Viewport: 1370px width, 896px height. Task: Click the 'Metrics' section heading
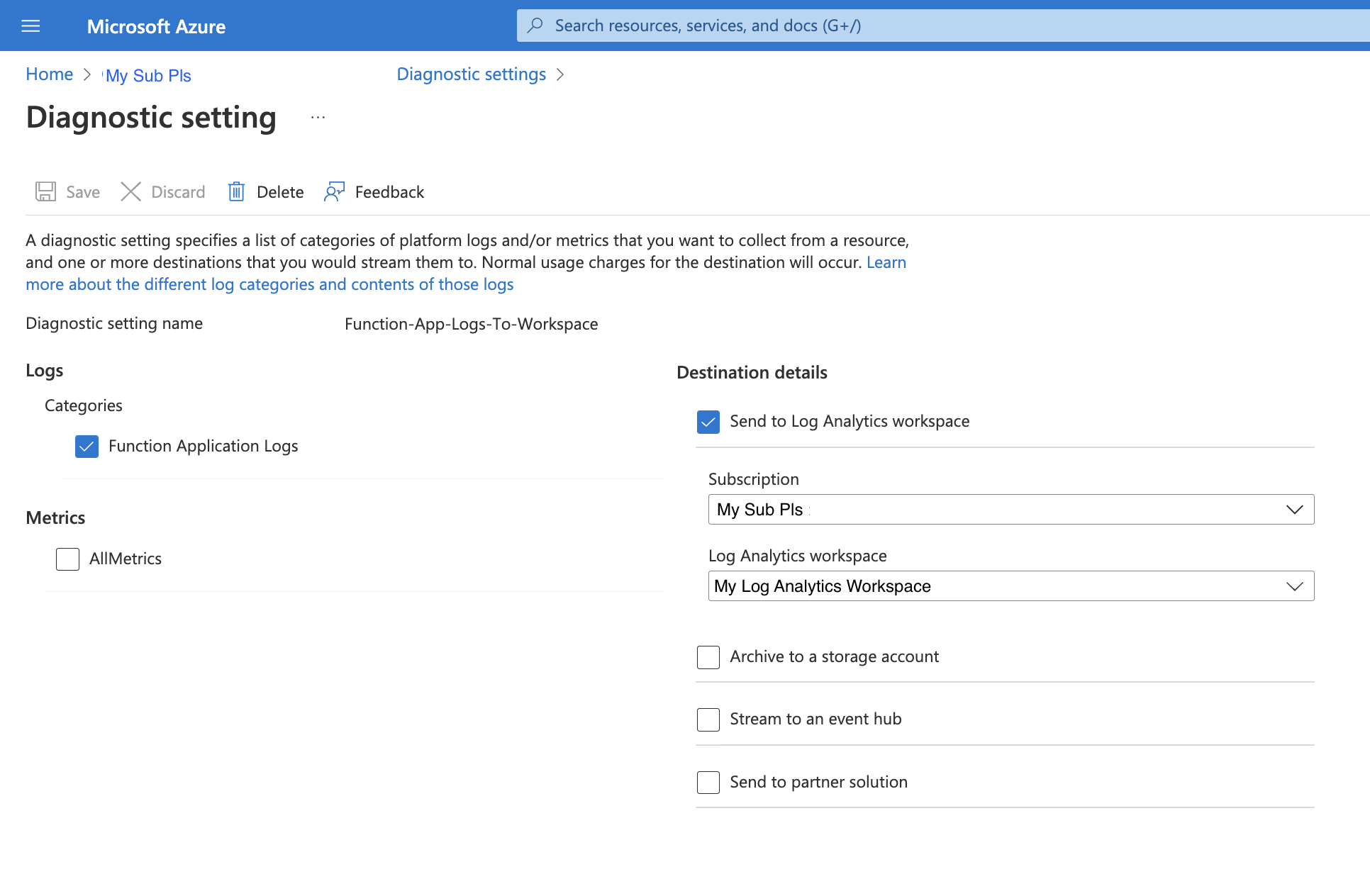[55, 517]
